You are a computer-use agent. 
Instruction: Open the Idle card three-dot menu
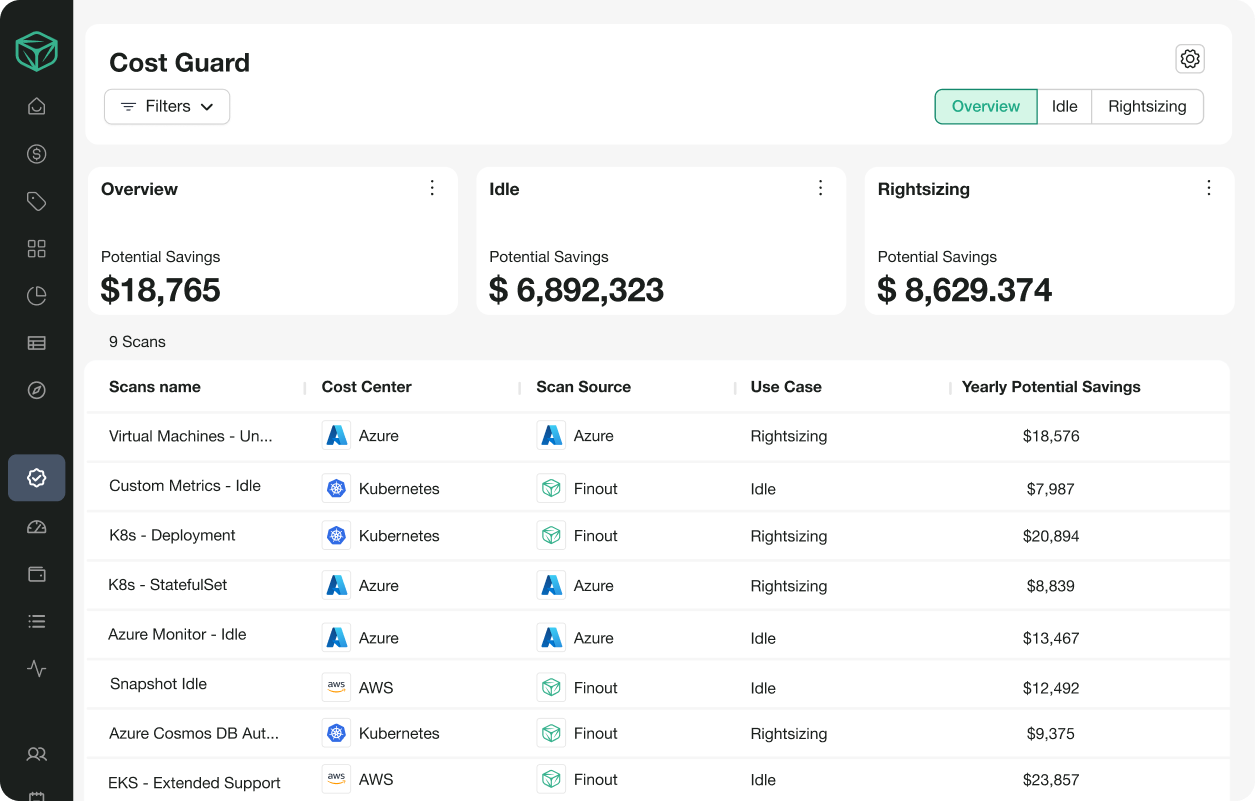[x=820, y=188]
